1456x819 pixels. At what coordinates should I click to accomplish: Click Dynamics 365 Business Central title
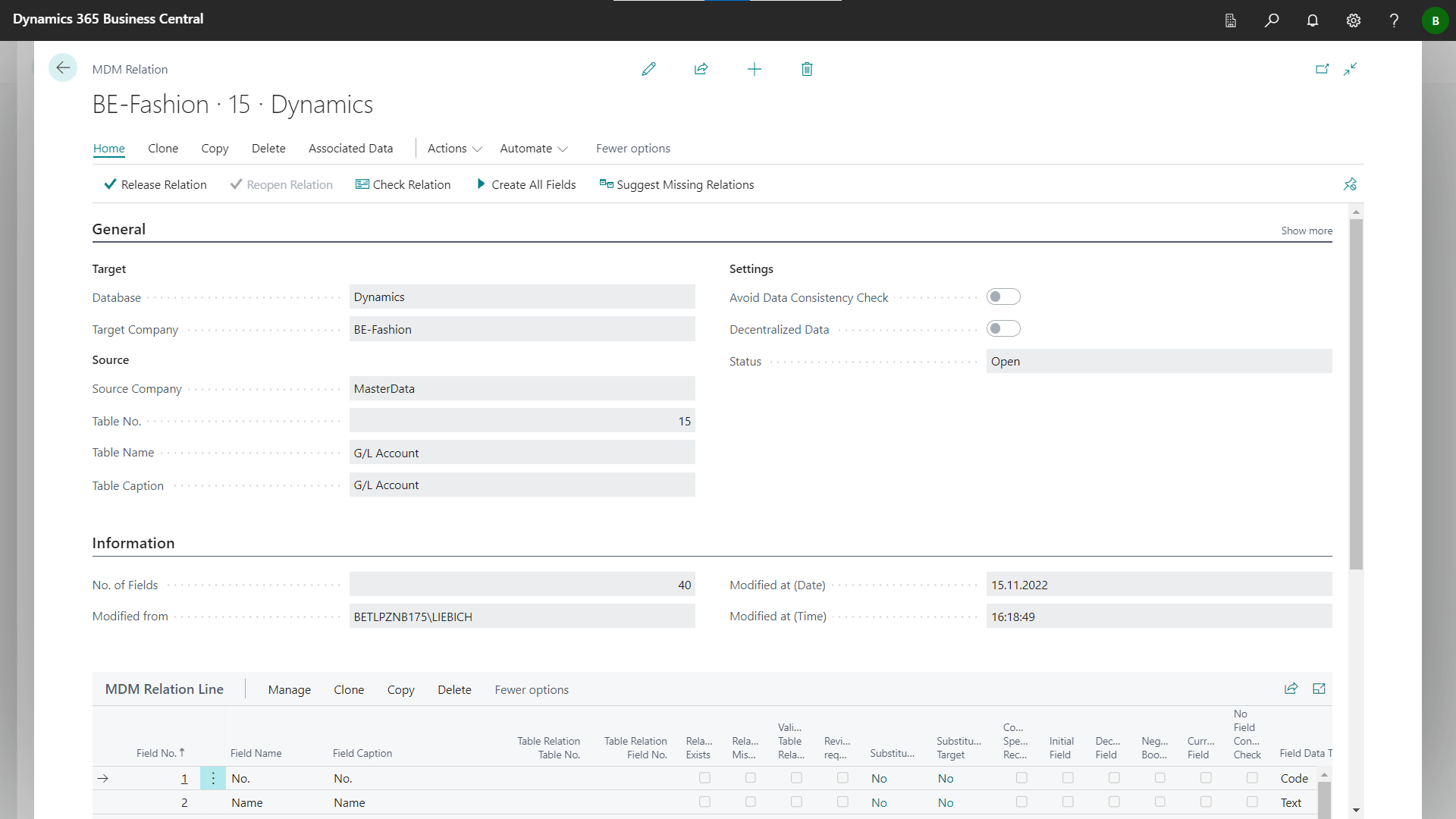tap(108, 19)
